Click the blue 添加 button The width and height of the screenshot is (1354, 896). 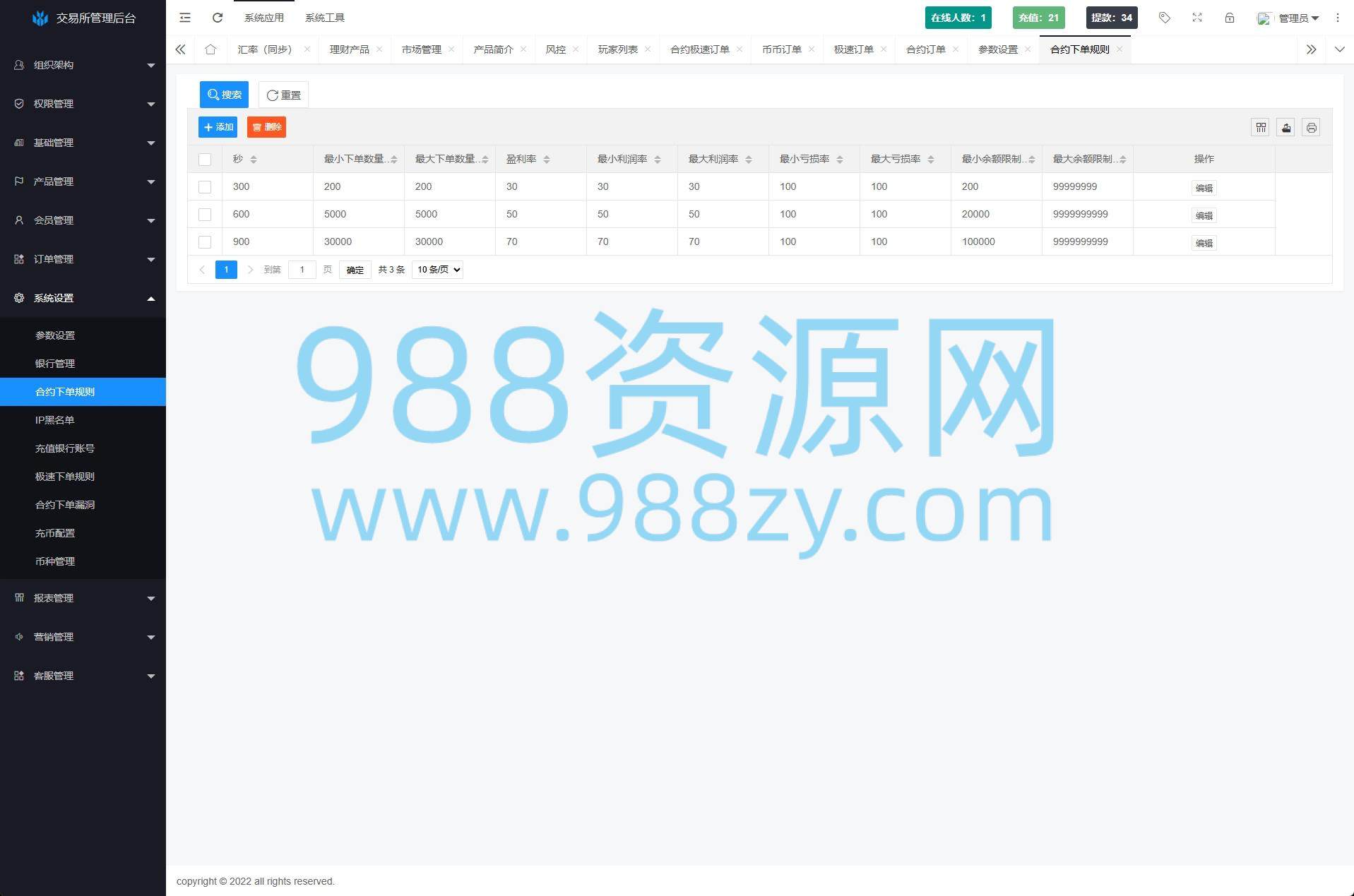click(x=218, y=127)
